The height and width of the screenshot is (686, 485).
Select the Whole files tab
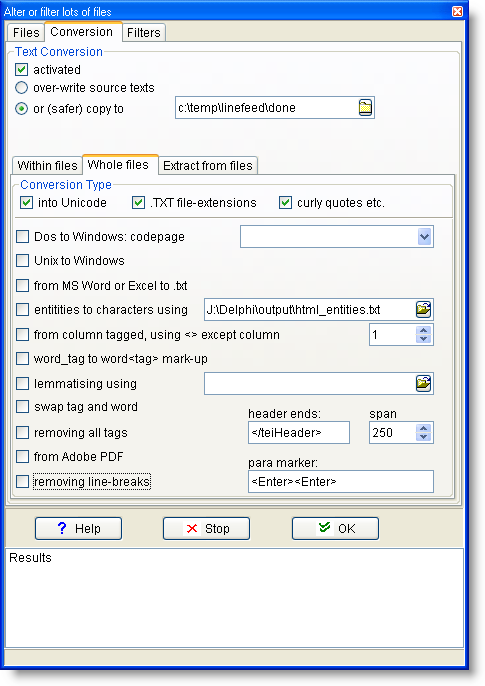coord(118,165)
